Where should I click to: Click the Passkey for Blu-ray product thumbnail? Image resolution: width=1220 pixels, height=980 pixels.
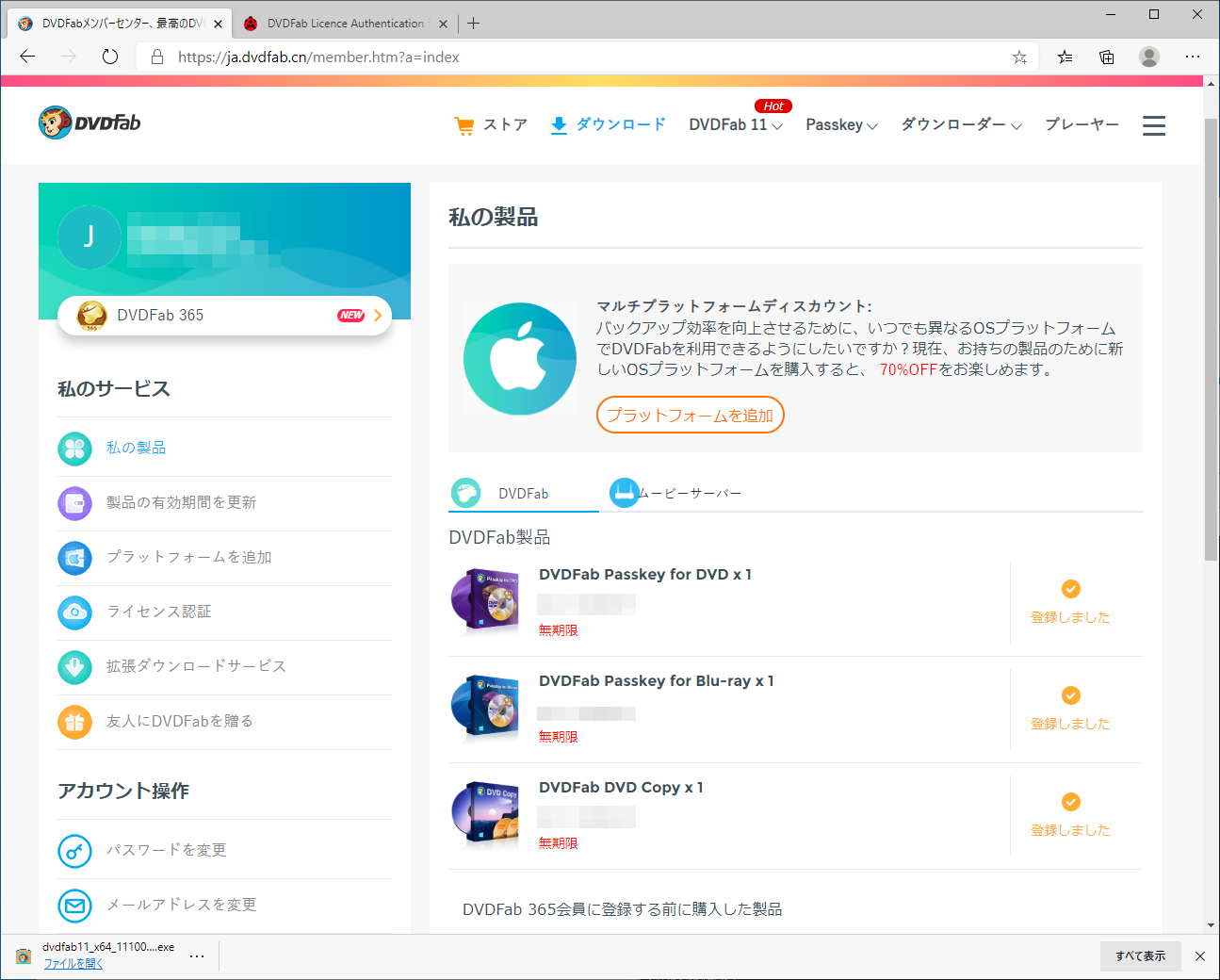pyautogui.click(x=486, y=707)
